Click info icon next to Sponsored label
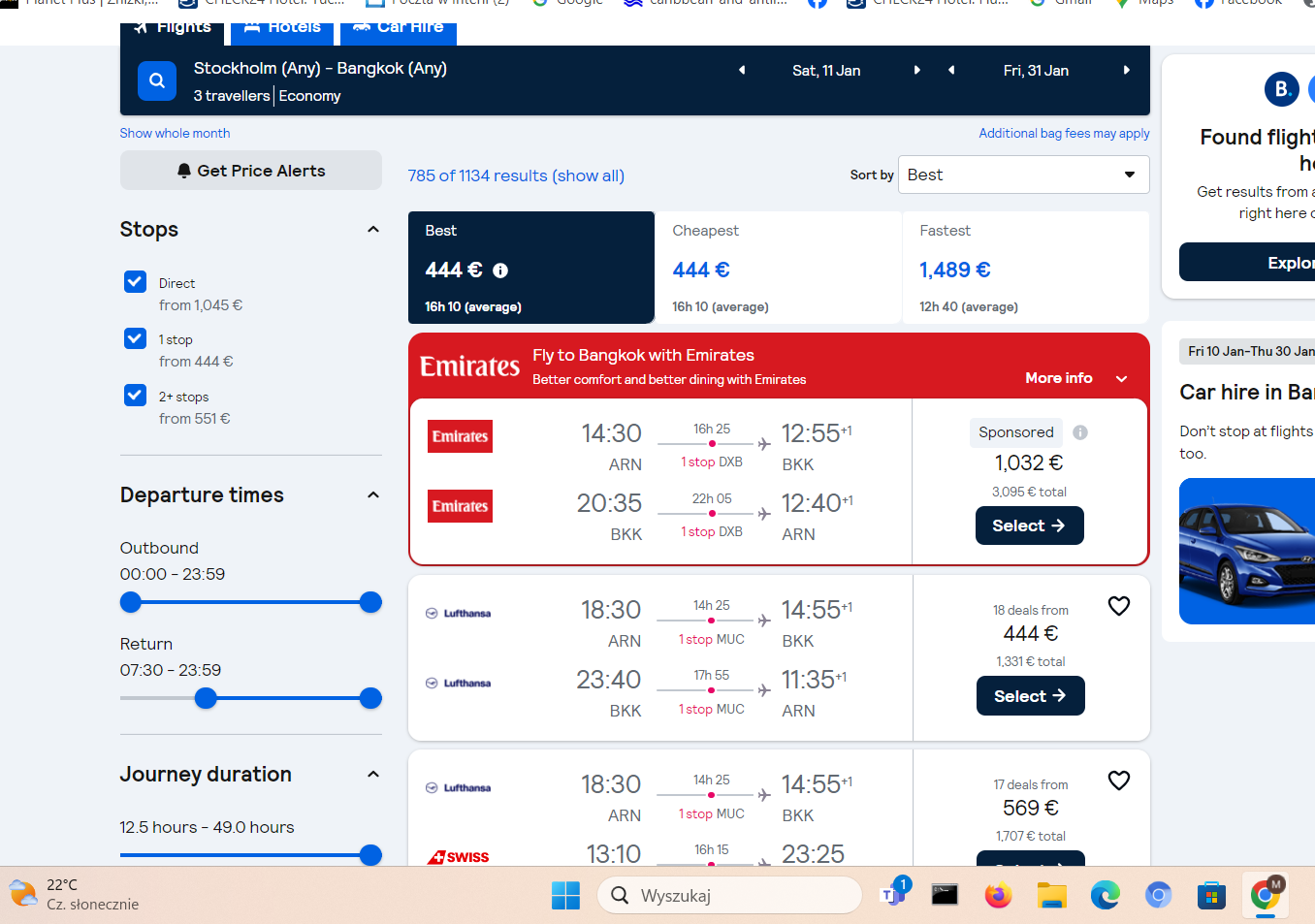Screen dimensions: 1315x924 coord(1080,432)
